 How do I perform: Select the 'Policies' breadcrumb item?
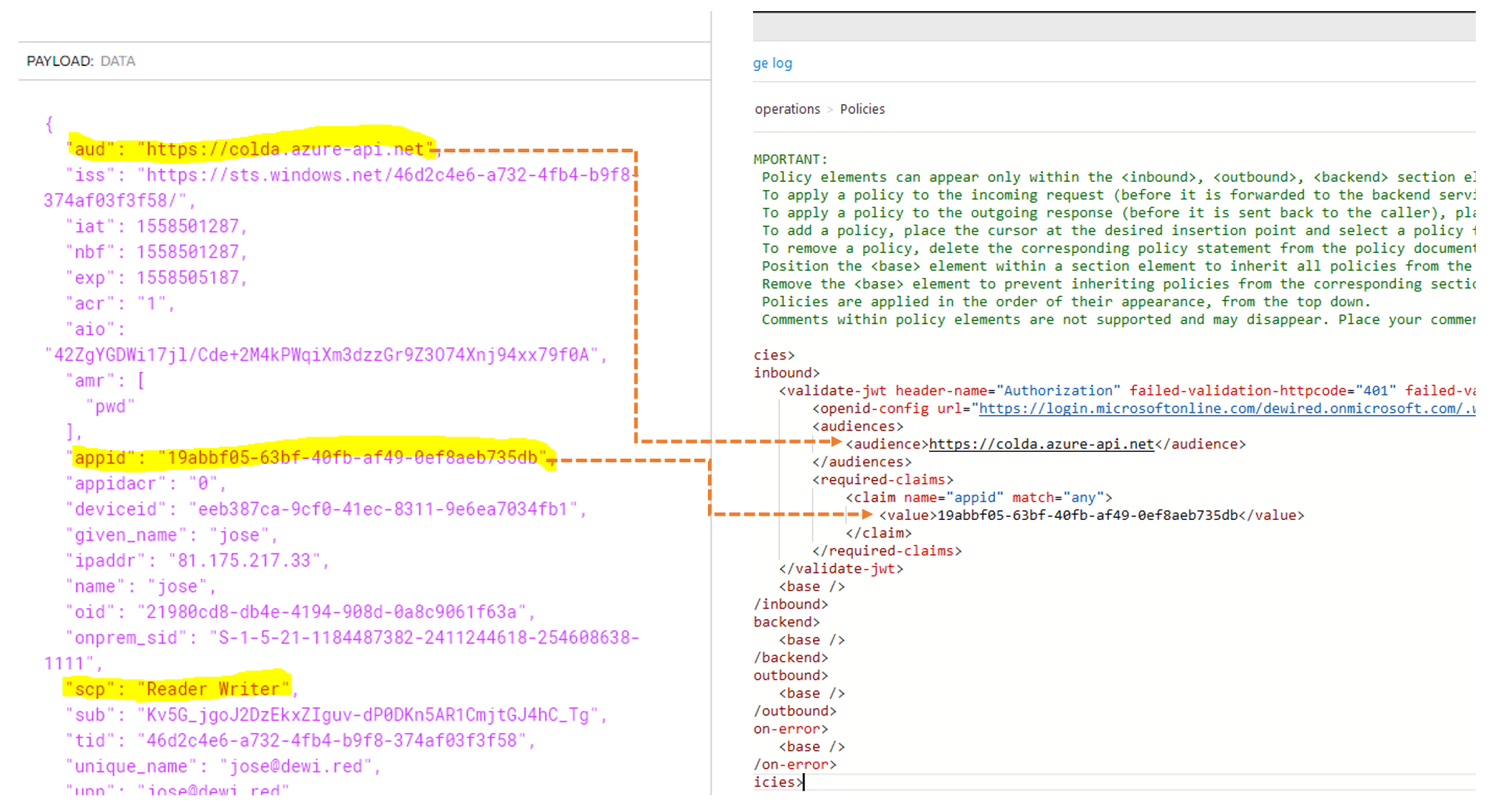862,109
